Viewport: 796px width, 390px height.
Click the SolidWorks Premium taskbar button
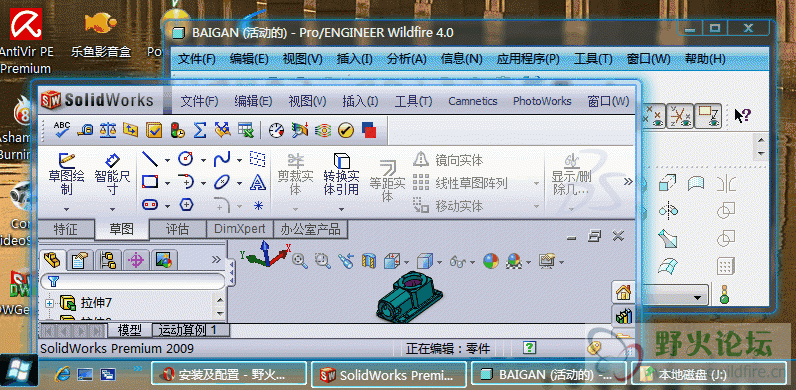tap(388, 375)
